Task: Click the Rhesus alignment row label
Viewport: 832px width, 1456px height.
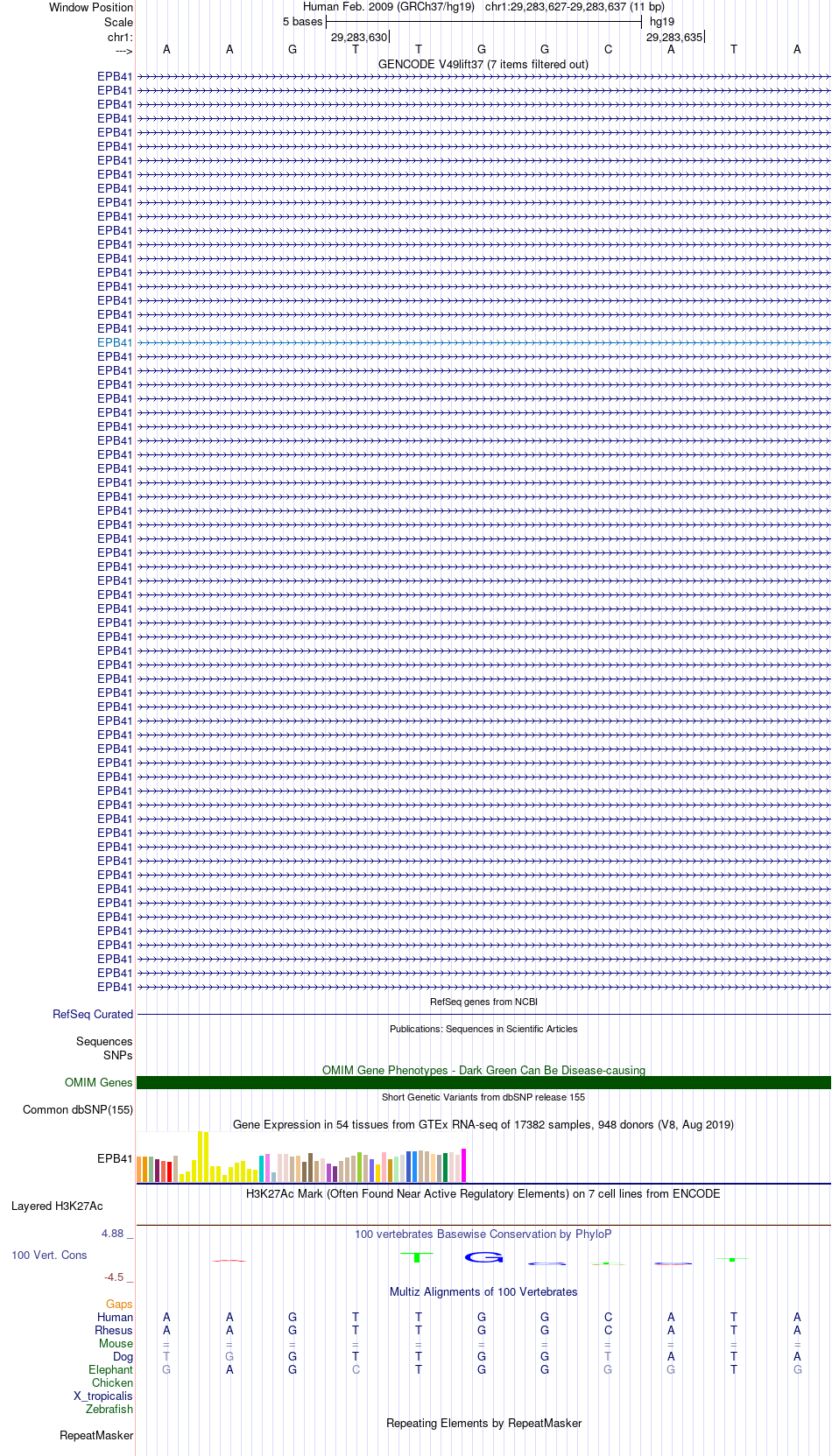Action: pyautogui.click(x=114, y=1331)
